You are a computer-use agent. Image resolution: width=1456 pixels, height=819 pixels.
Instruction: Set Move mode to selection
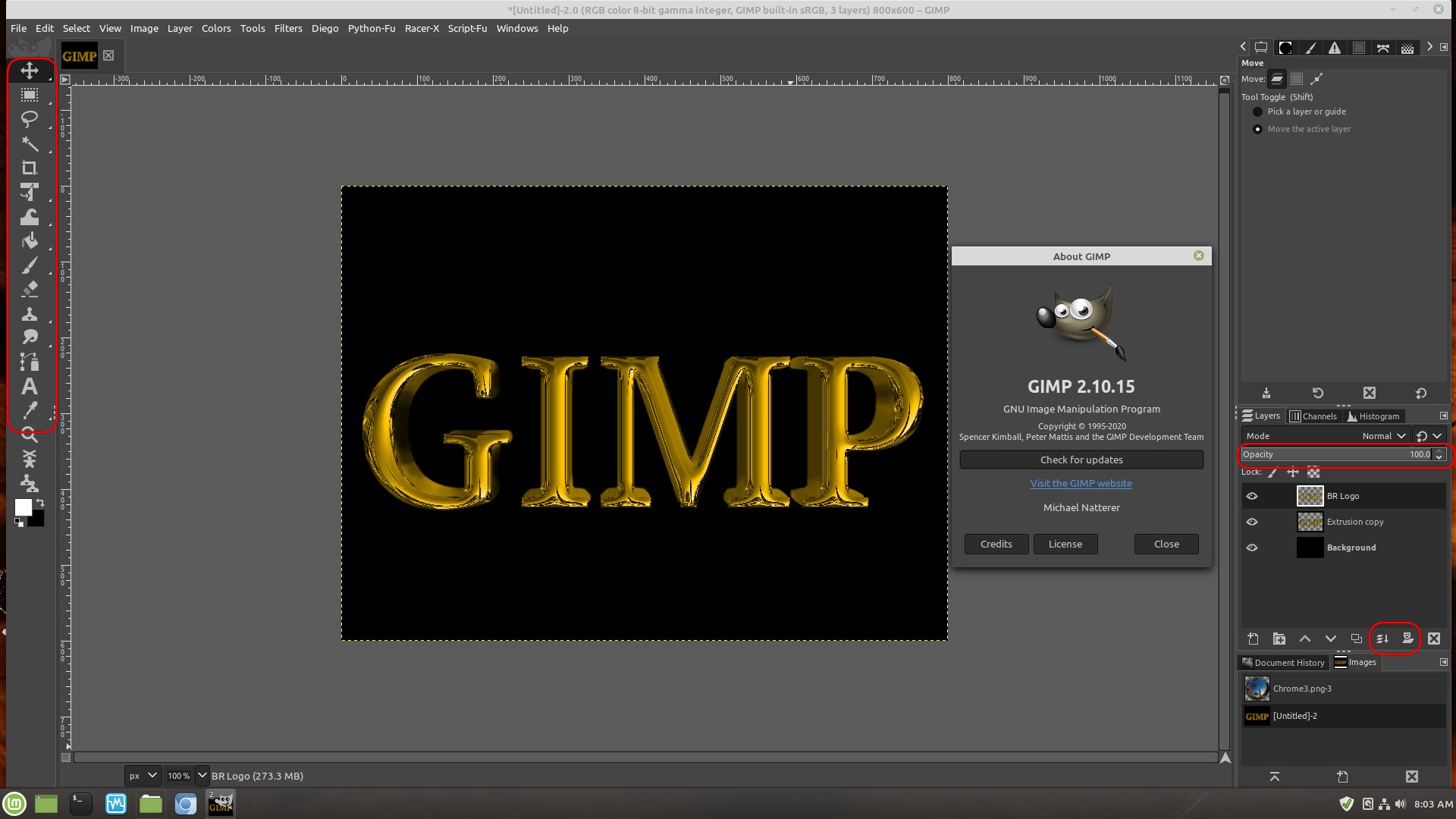point(1297,79)
